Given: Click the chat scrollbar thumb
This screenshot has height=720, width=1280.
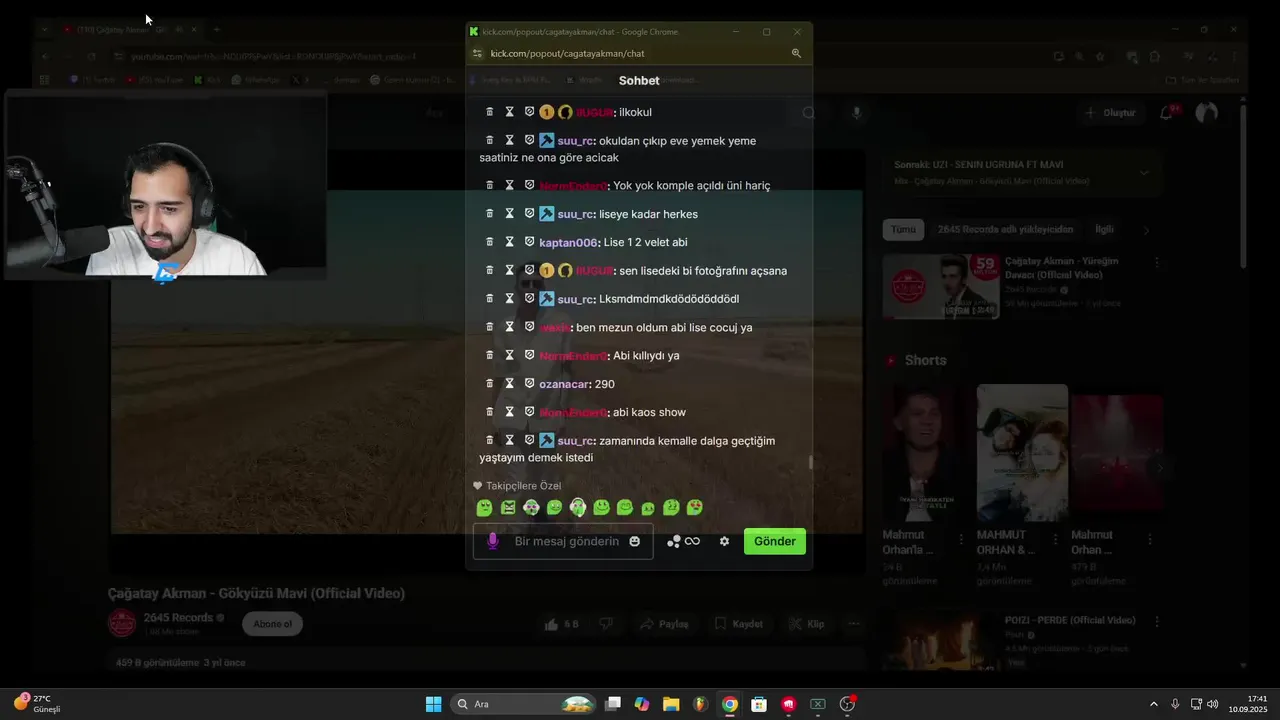Looking at the screenshot, I should [x=810, y=463].
